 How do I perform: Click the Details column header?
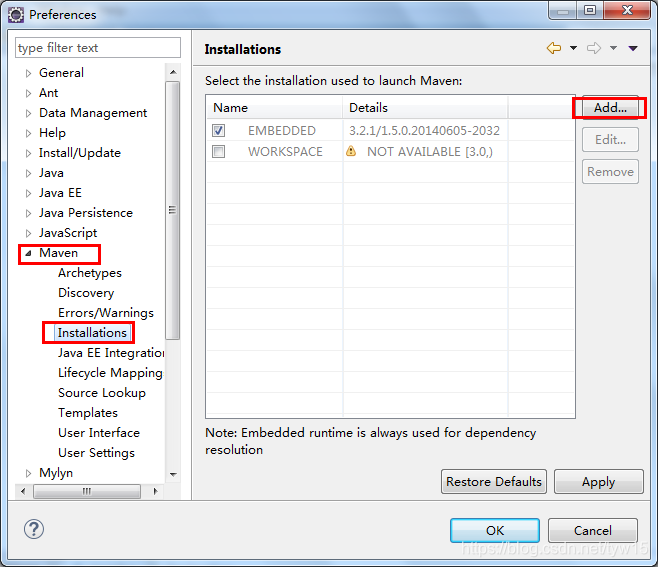[x=425, y=107]
